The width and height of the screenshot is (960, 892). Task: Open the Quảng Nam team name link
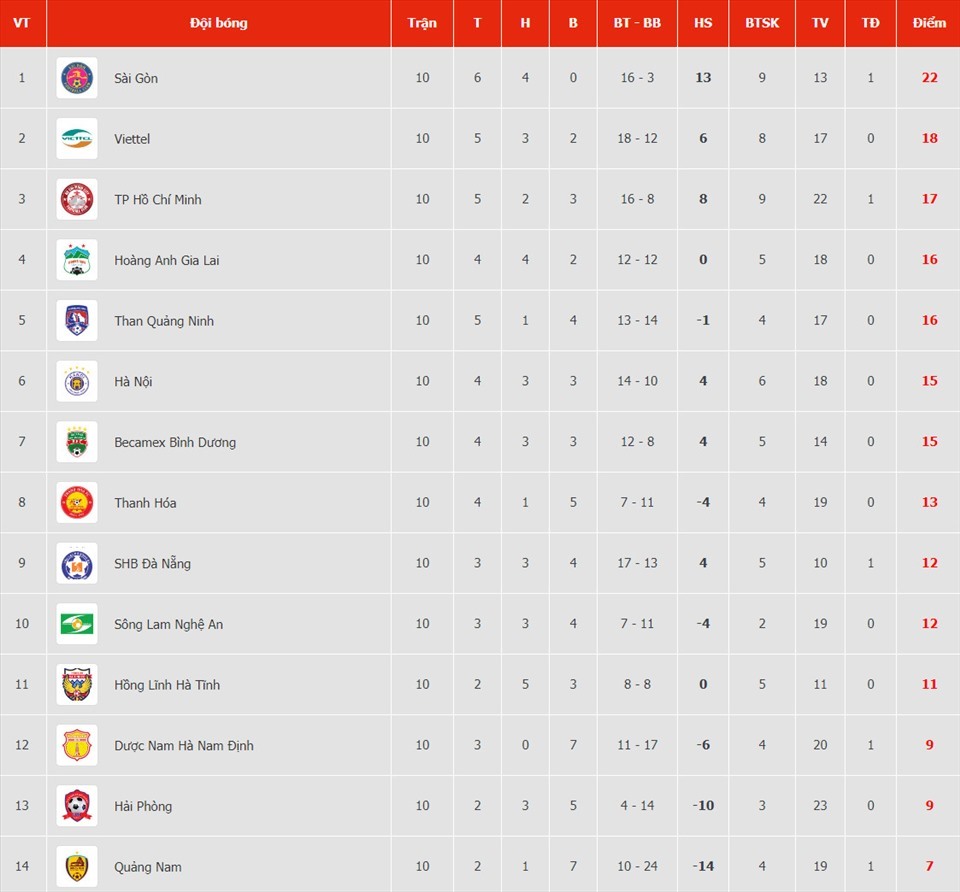[148, 867]
